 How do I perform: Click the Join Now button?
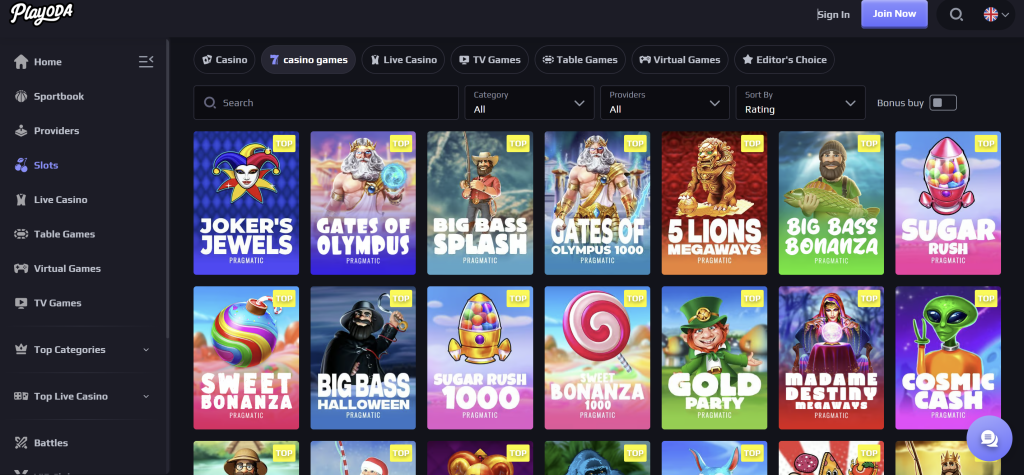click(x=893, y=14)
